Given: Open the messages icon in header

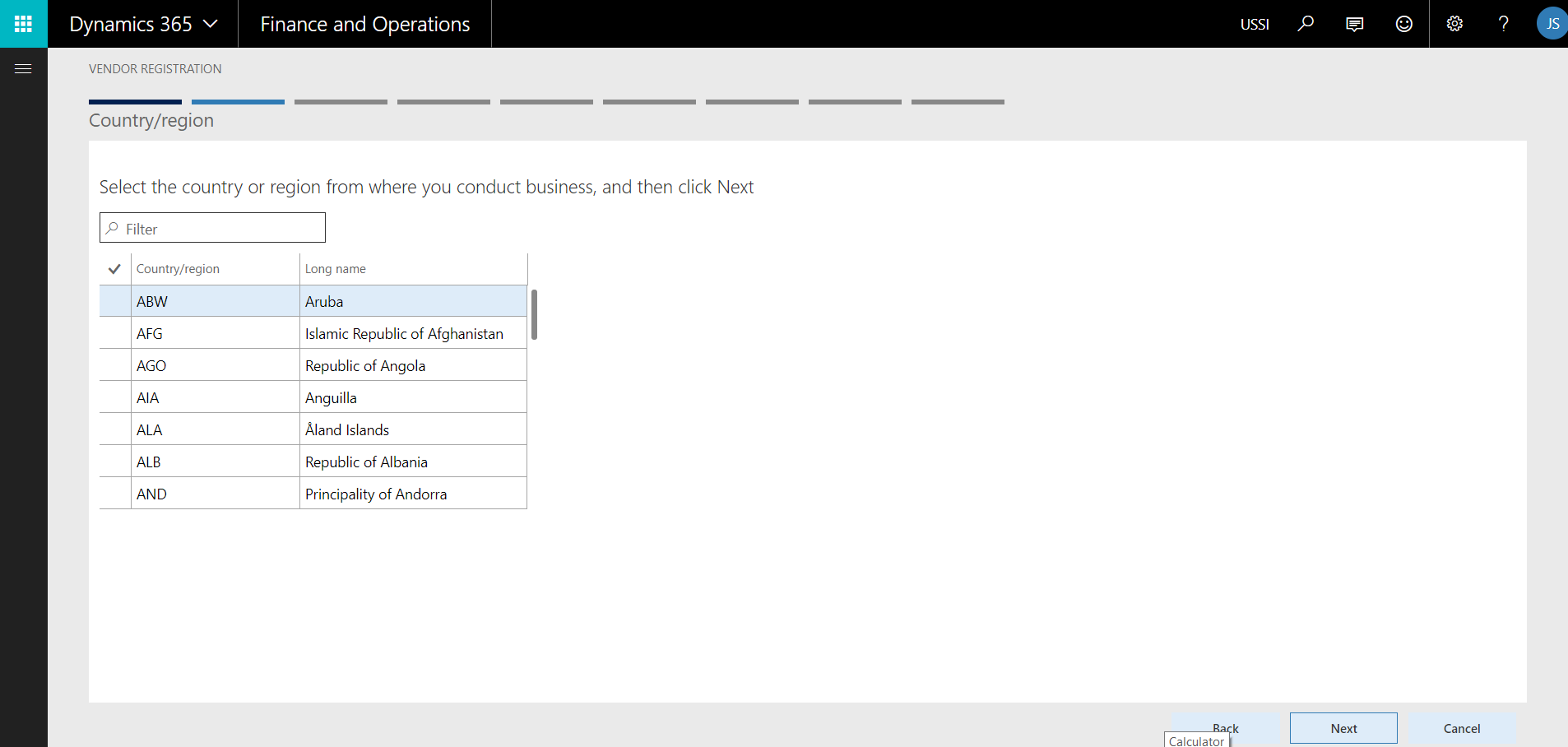Looking at the screenshot, I should click(x=1354, y=24).
